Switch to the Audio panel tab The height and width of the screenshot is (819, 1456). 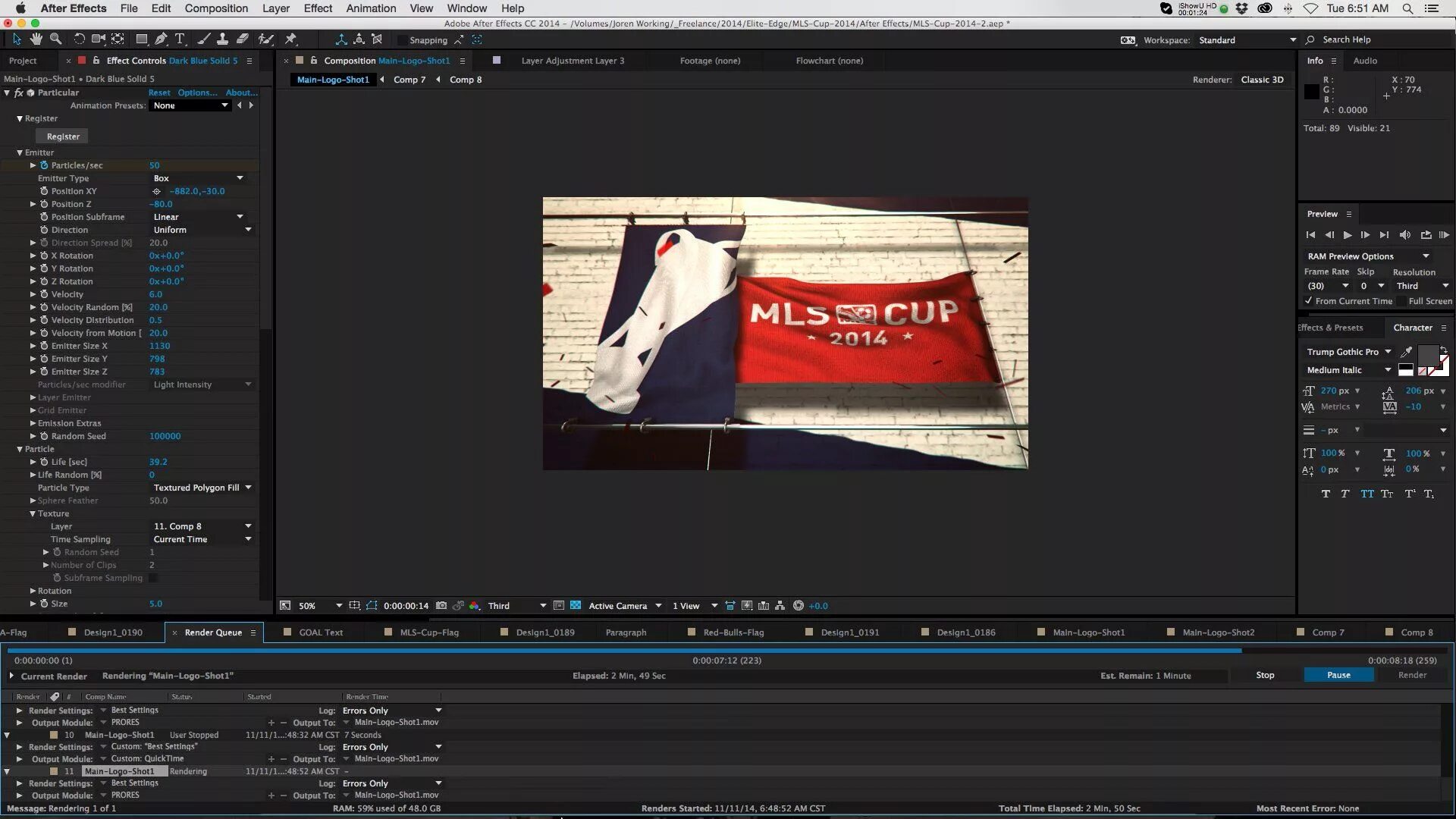pos(1365,61)
